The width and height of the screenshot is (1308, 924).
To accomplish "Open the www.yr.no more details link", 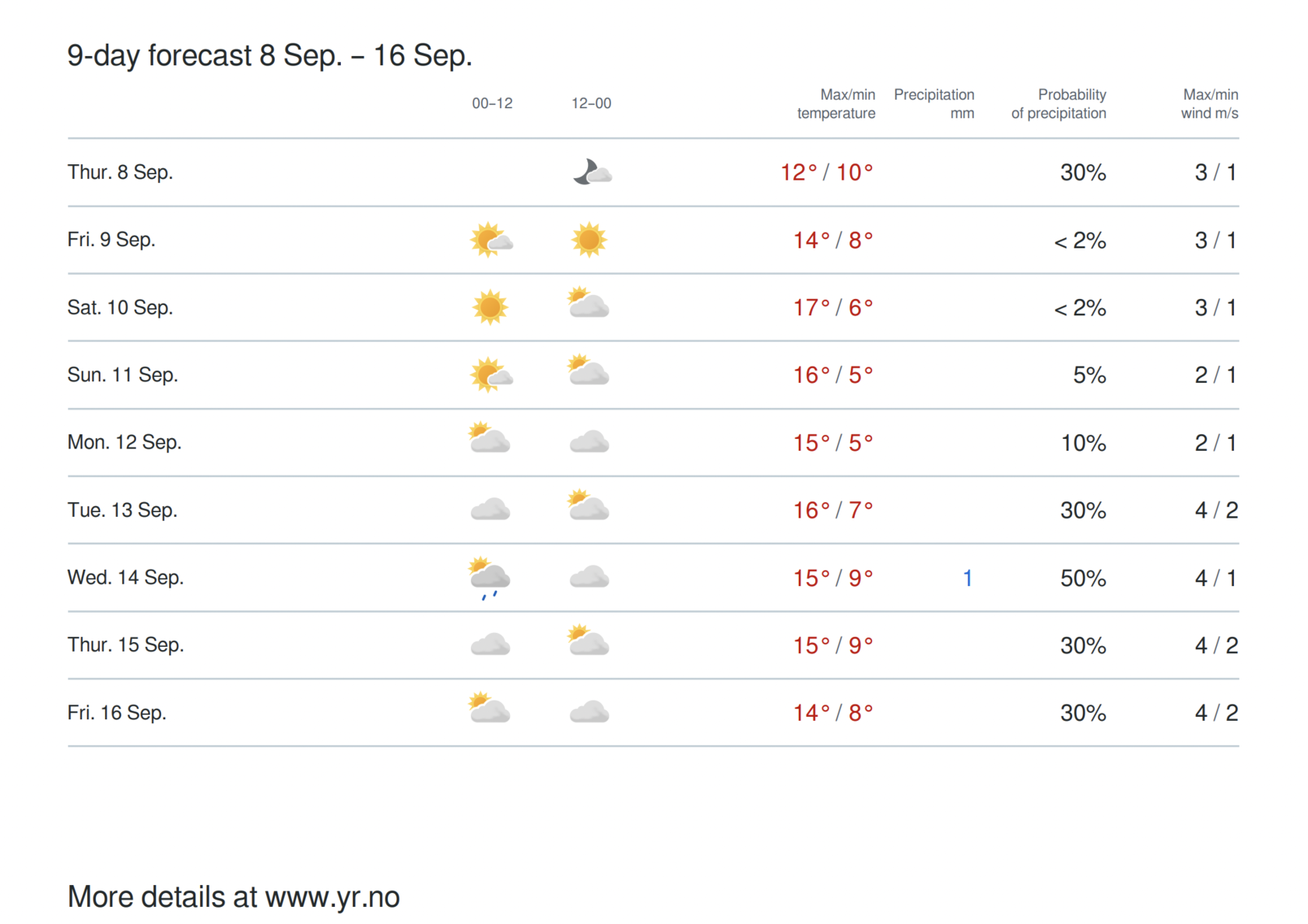I will pyautogui.click(x=332, y=897).
